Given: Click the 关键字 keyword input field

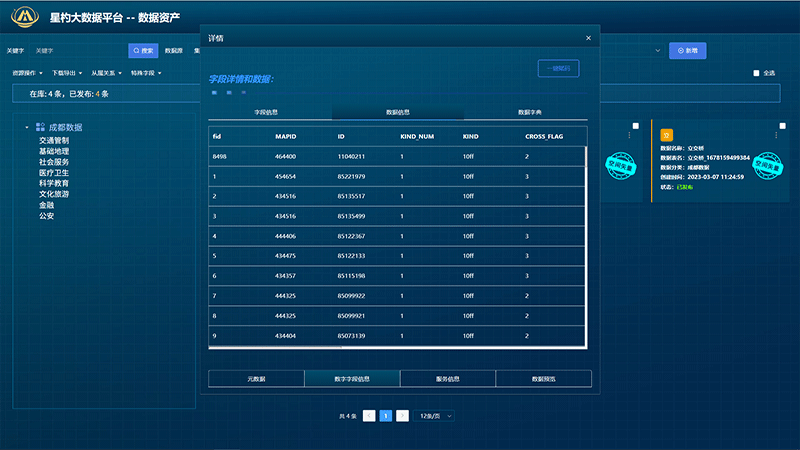Looking at the screenshot, I should coord(75,50).
